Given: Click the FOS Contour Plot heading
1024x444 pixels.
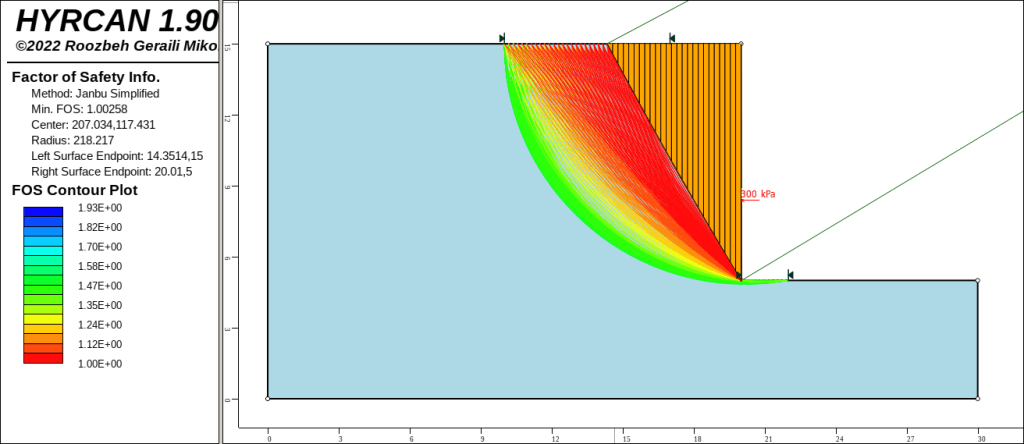Looking at the screenshot, I should tap(74, 190).
